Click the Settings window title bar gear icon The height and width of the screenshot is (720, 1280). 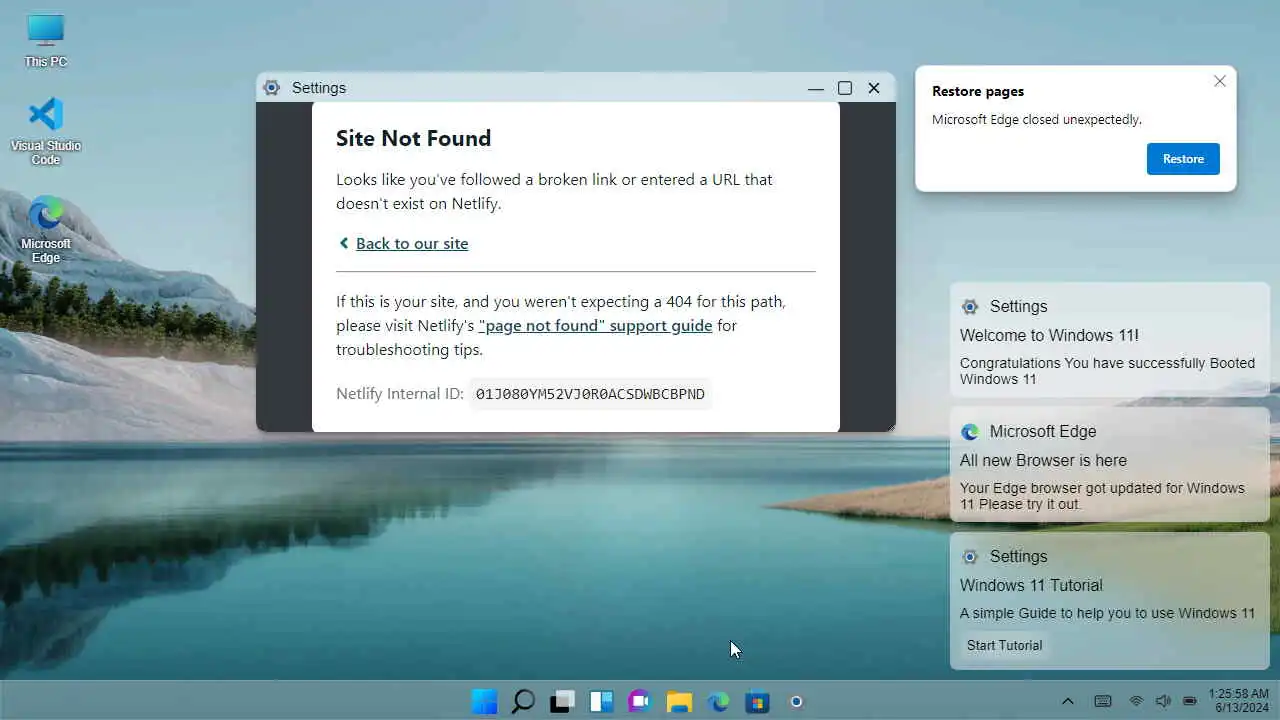pyautogui.click(x=271, y=88)
